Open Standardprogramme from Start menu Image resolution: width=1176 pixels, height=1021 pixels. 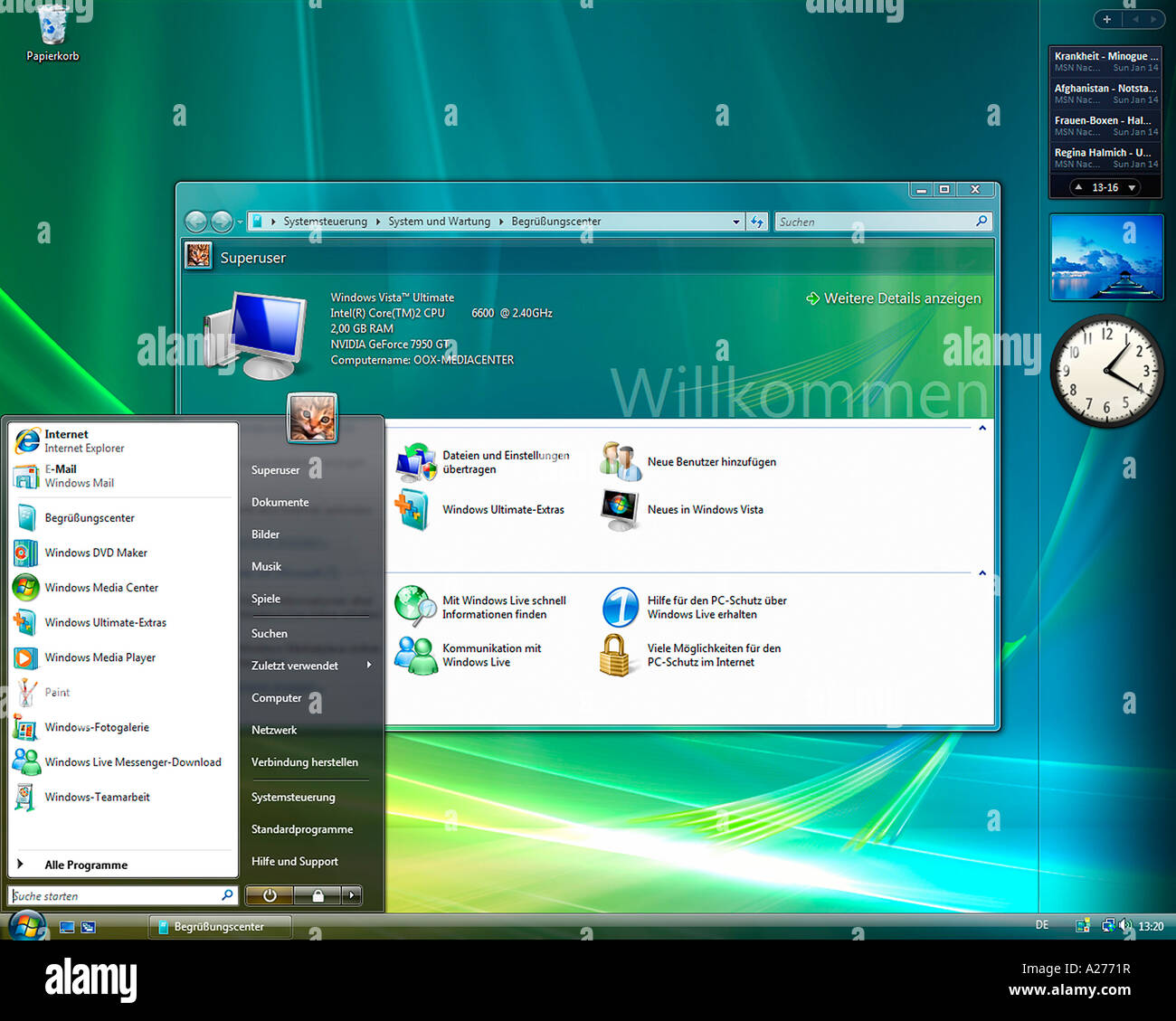coord(302,829)
